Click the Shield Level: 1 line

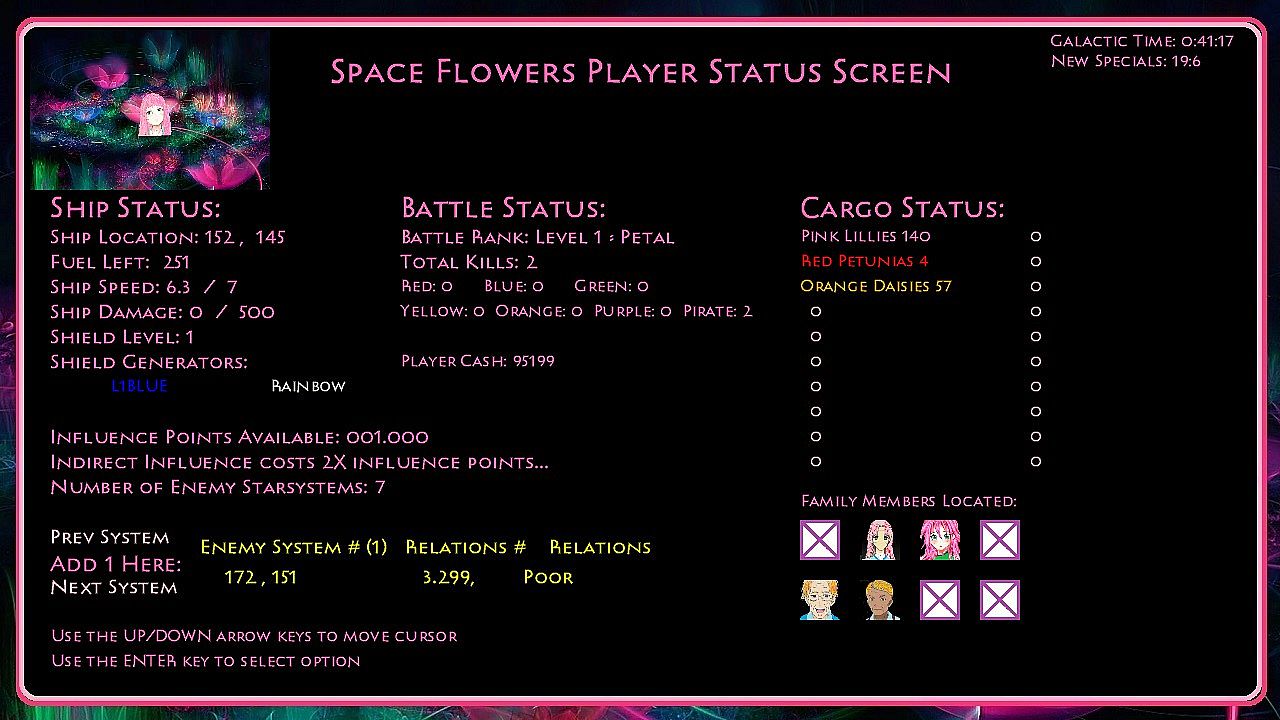pos(122,337)
